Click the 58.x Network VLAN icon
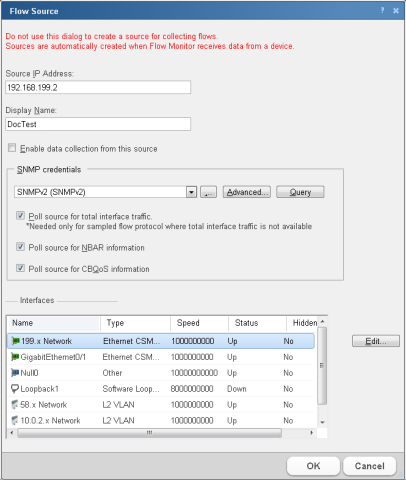Viewport: 406px width, 480px height. 15,404
